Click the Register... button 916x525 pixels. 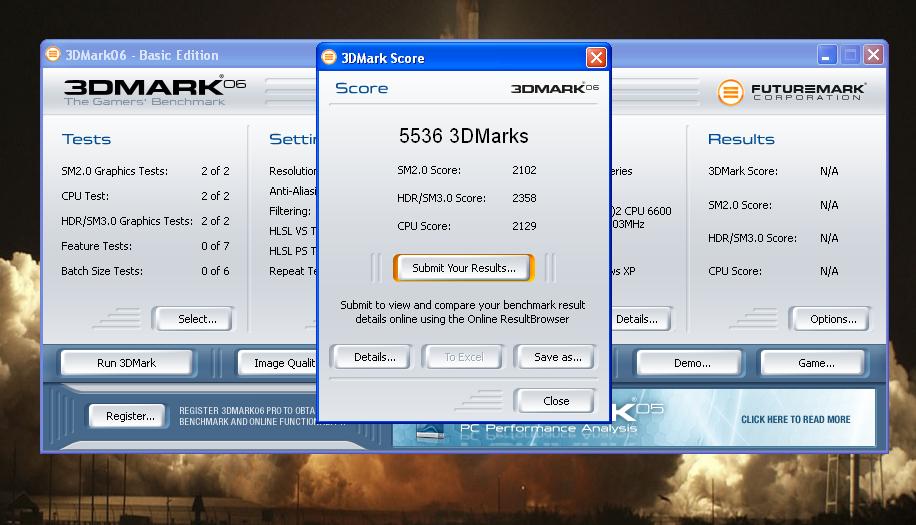[128, 416]
